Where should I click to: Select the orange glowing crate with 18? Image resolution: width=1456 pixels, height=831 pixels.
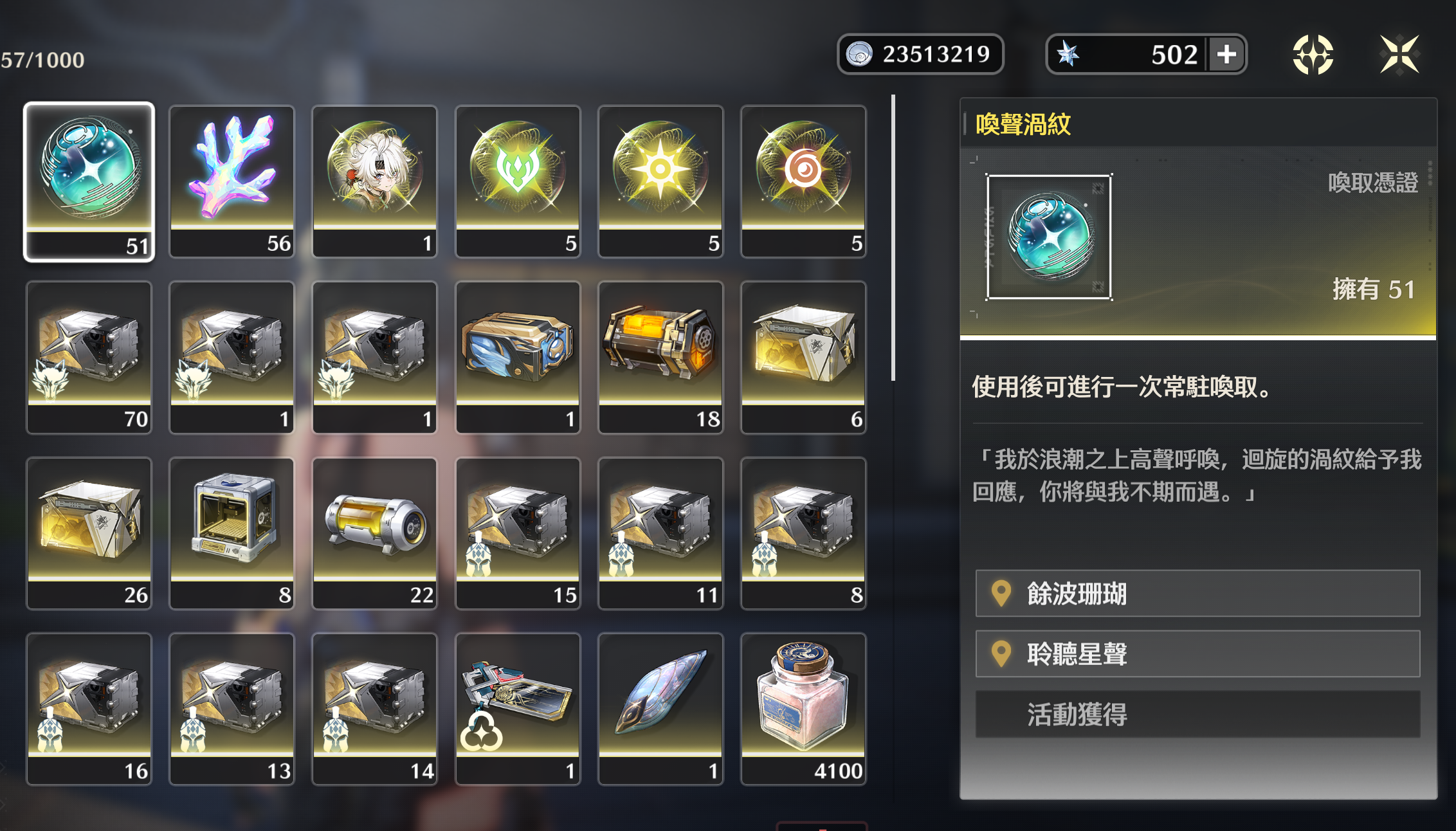tap(660, 358)
